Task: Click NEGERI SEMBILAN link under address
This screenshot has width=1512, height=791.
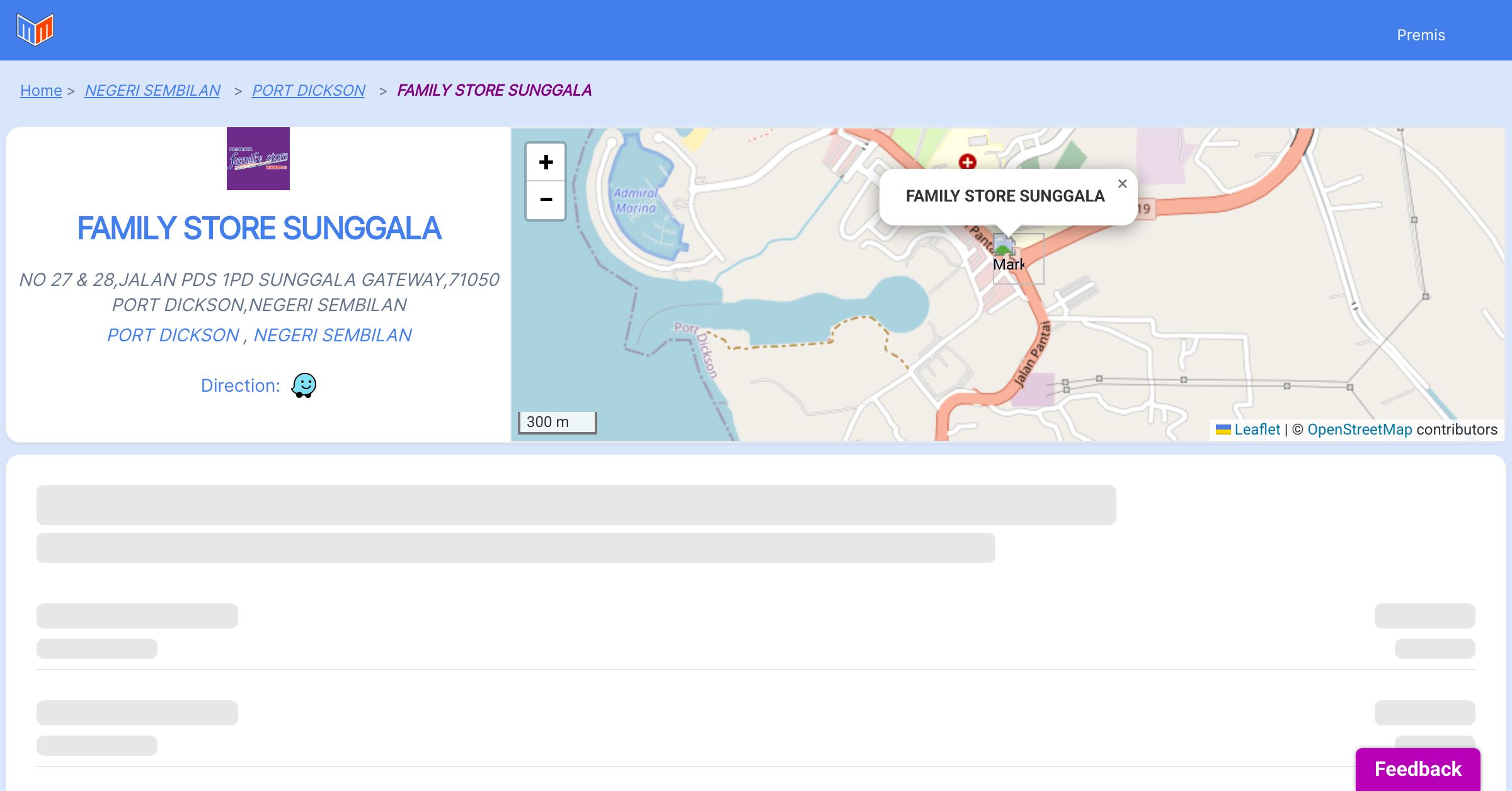Action: (333, 335)
